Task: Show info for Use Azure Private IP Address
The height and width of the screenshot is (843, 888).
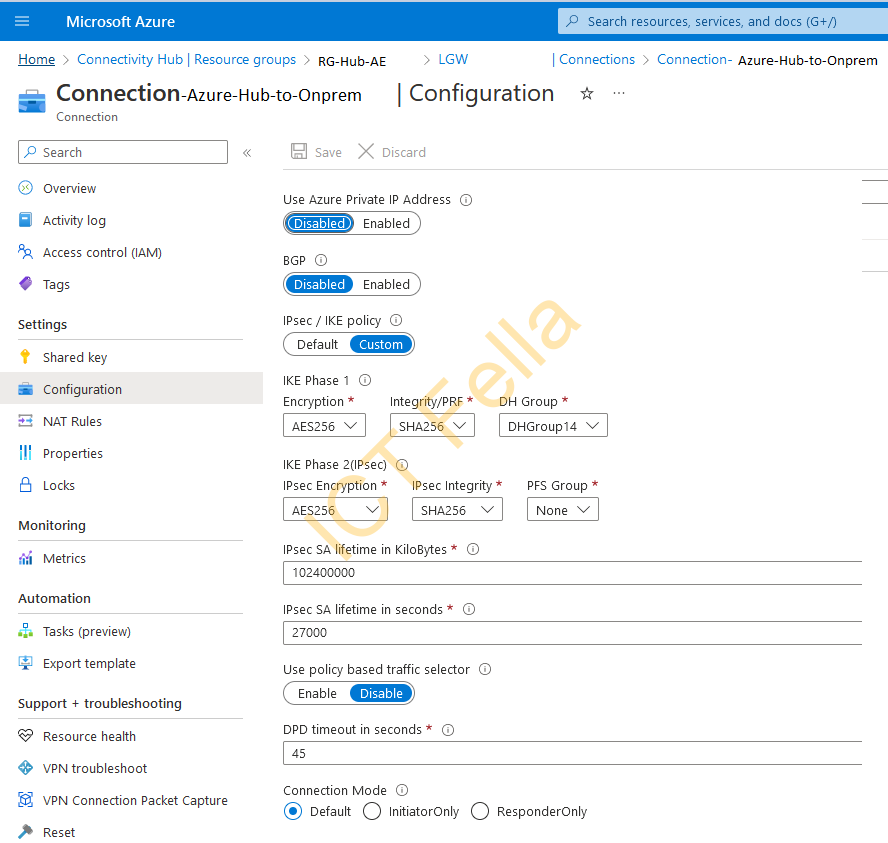Action: pyautogui.click(x=466, y=200)
